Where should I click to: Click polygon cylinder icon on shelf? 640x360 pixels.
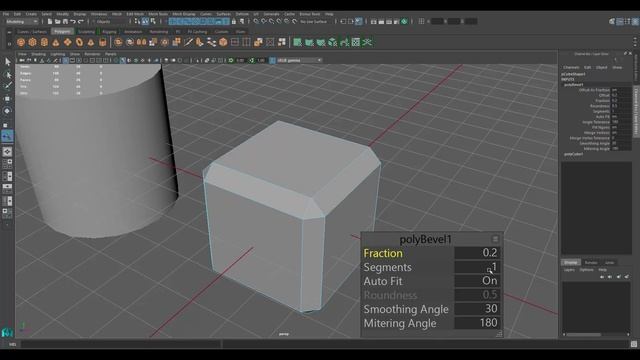[x=44, y=42]
